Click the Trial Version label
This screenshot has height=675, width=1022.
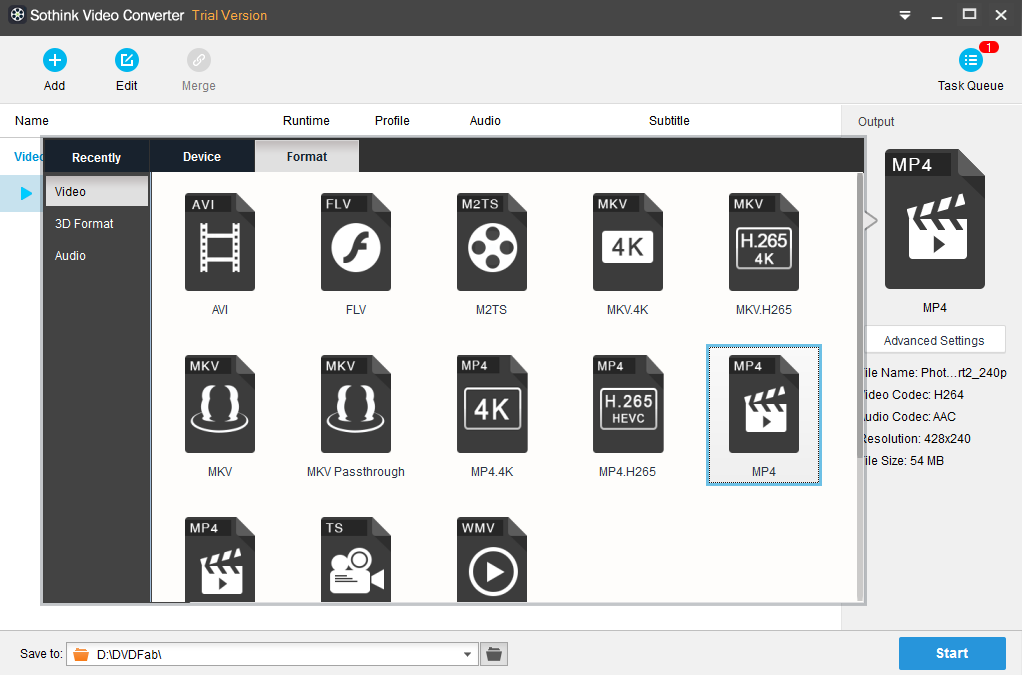click(x=229, y=15)
